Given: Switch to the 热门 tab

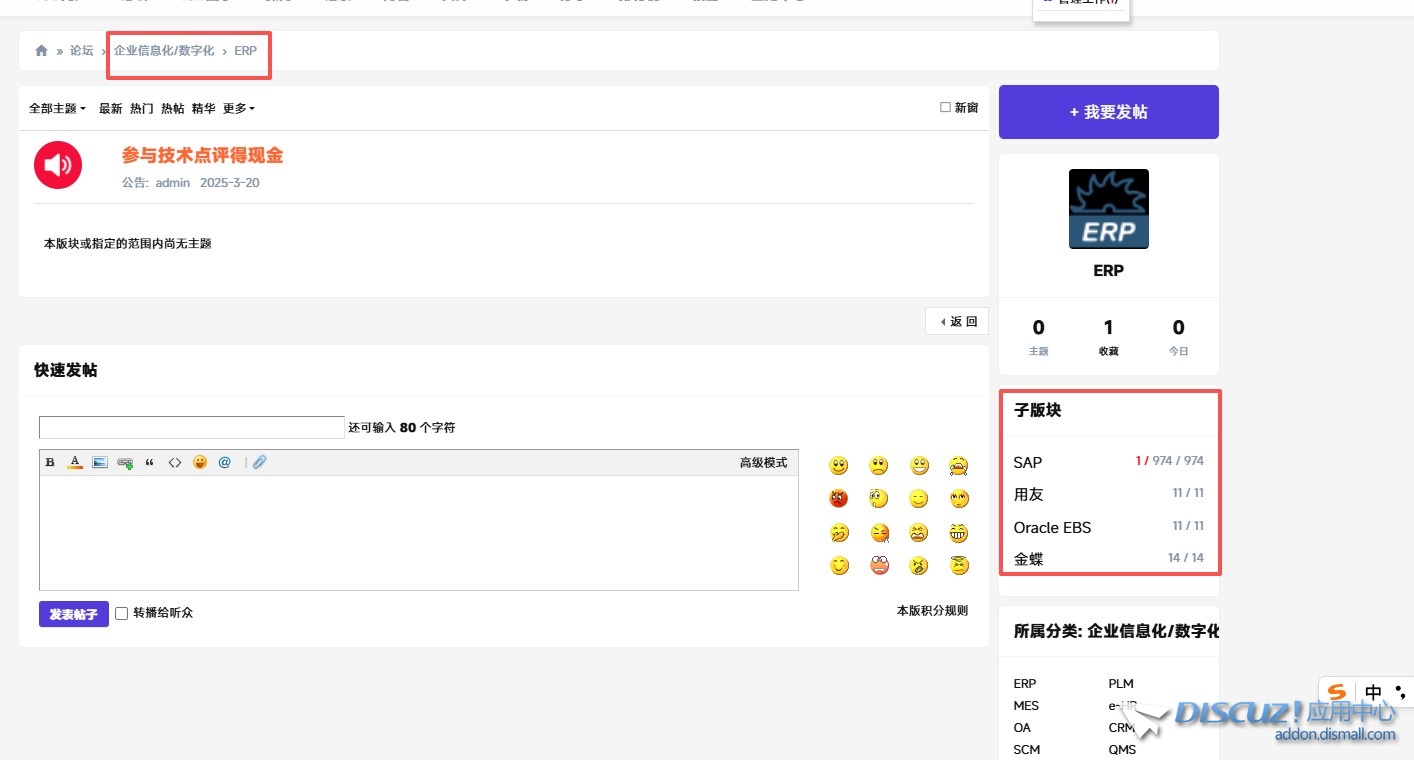Looking at the screenshot, I should click(x=142, y=109).
